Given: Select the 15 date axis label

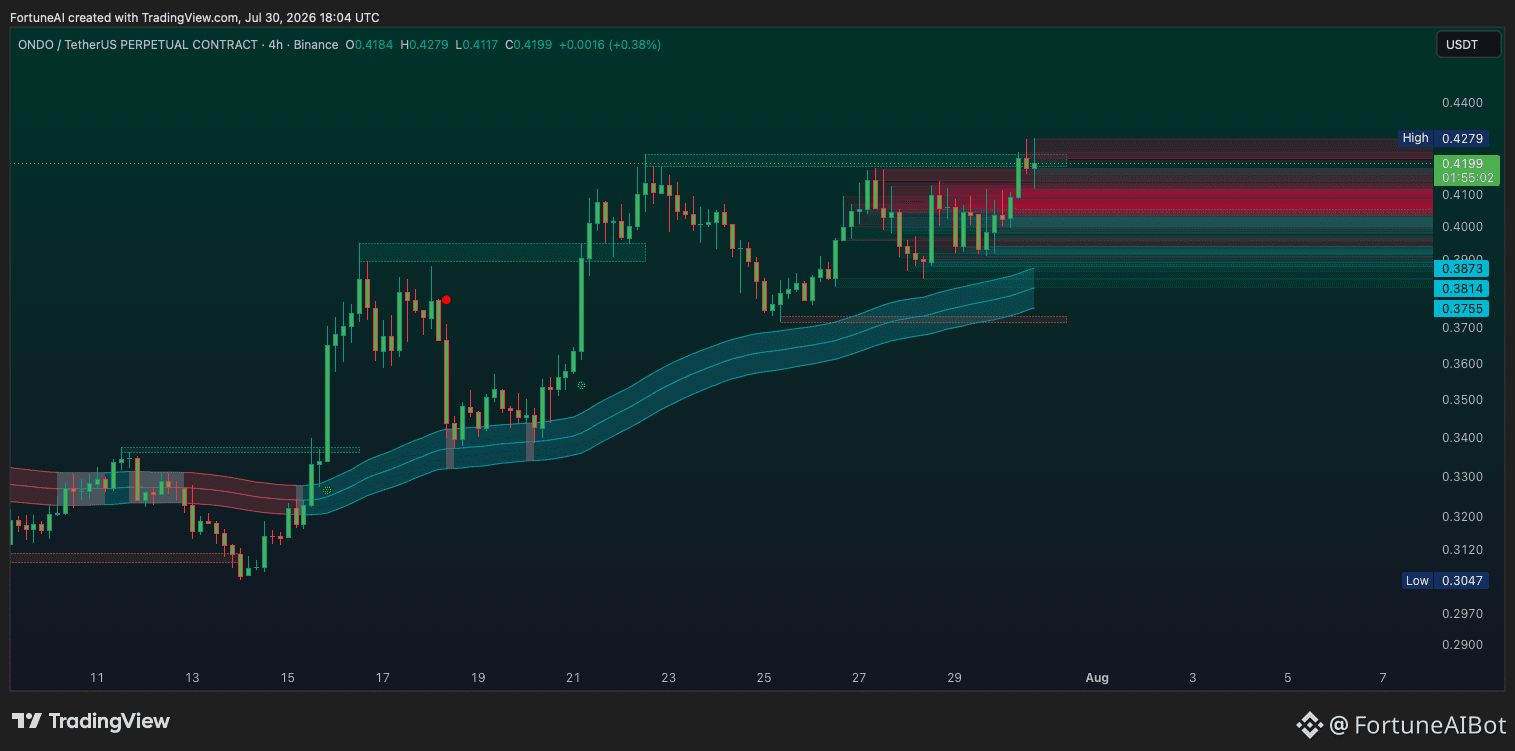Looking at the screenshot, I should (x=288, y=677).
